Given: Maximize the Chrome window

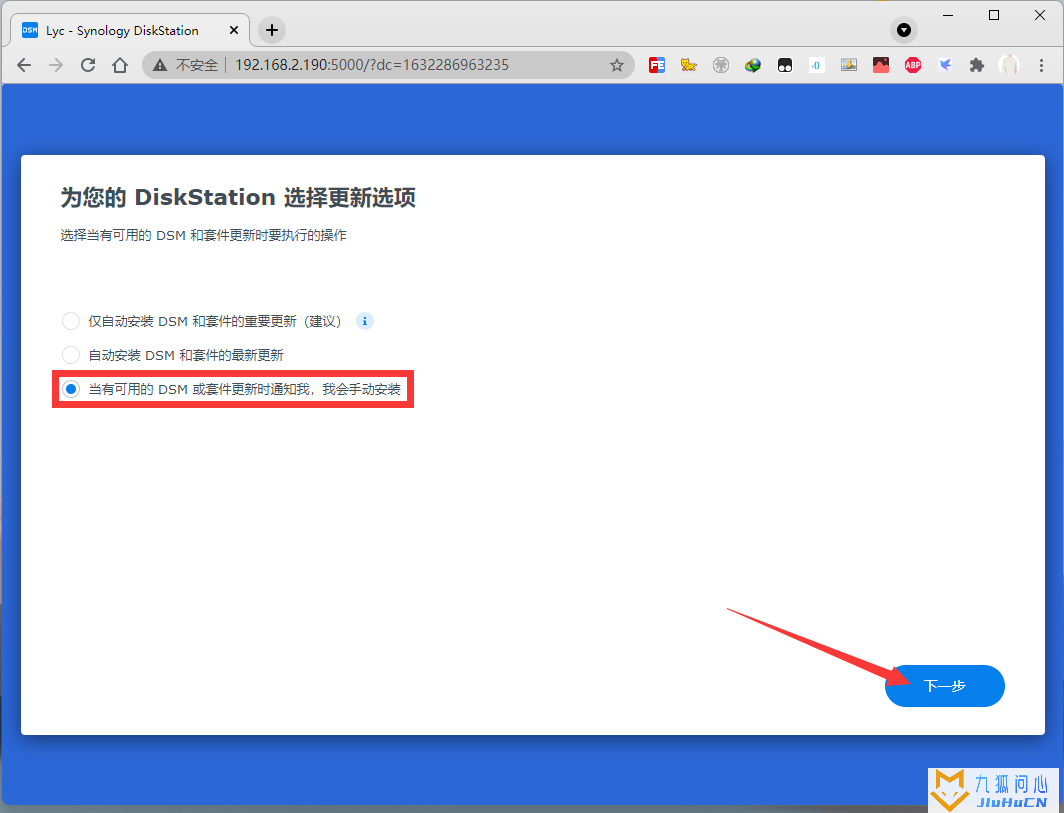Looking at the screenshot, I should point(994,15).
